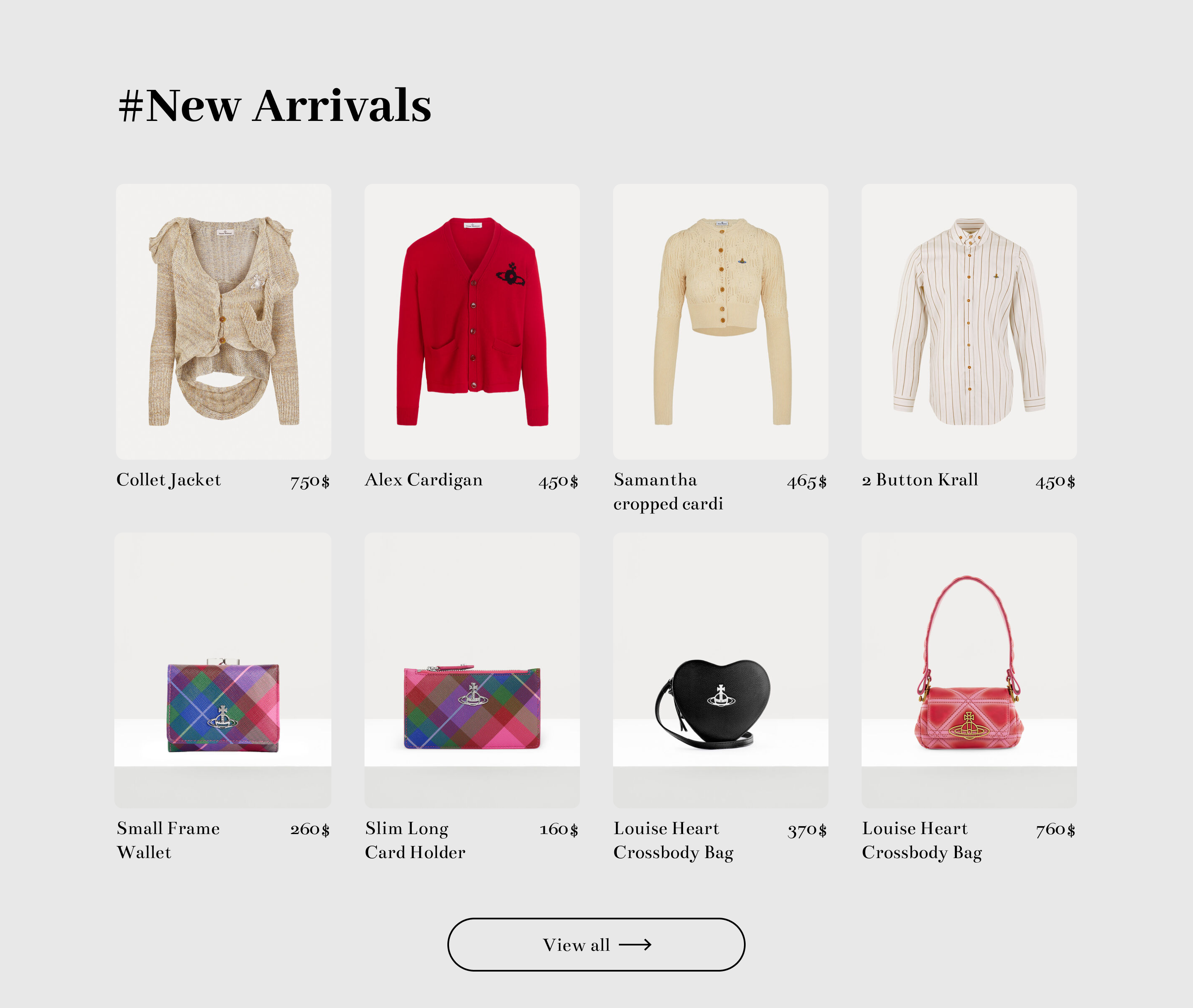The height and width of the screenshot is (1008, 1193).
Task: Click the 760$ Louise Heart Crossbody Bag title
Action: [922, 840]
